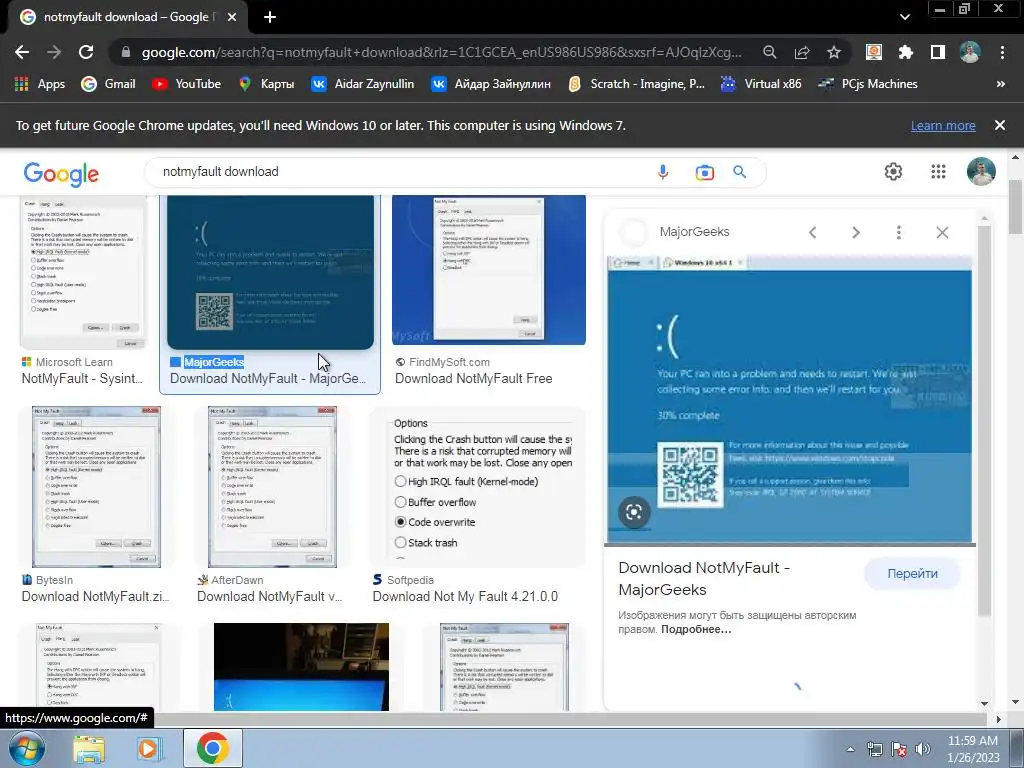The image size is (1024, 768).
Task: Share this page using the share icon
Action: click(x=802, y=52)
